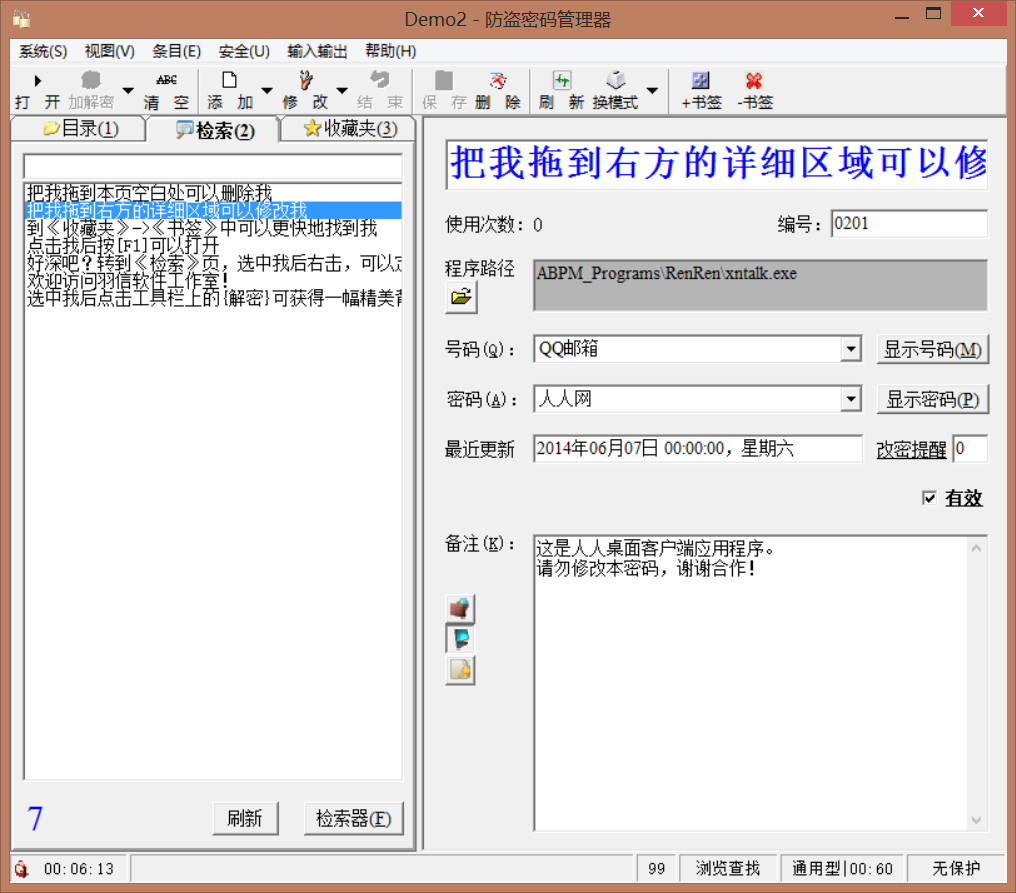Click the 浏览查找 status bar panel
The width and height of the screenshot is (1016, 893).
[x=728, y=868]
